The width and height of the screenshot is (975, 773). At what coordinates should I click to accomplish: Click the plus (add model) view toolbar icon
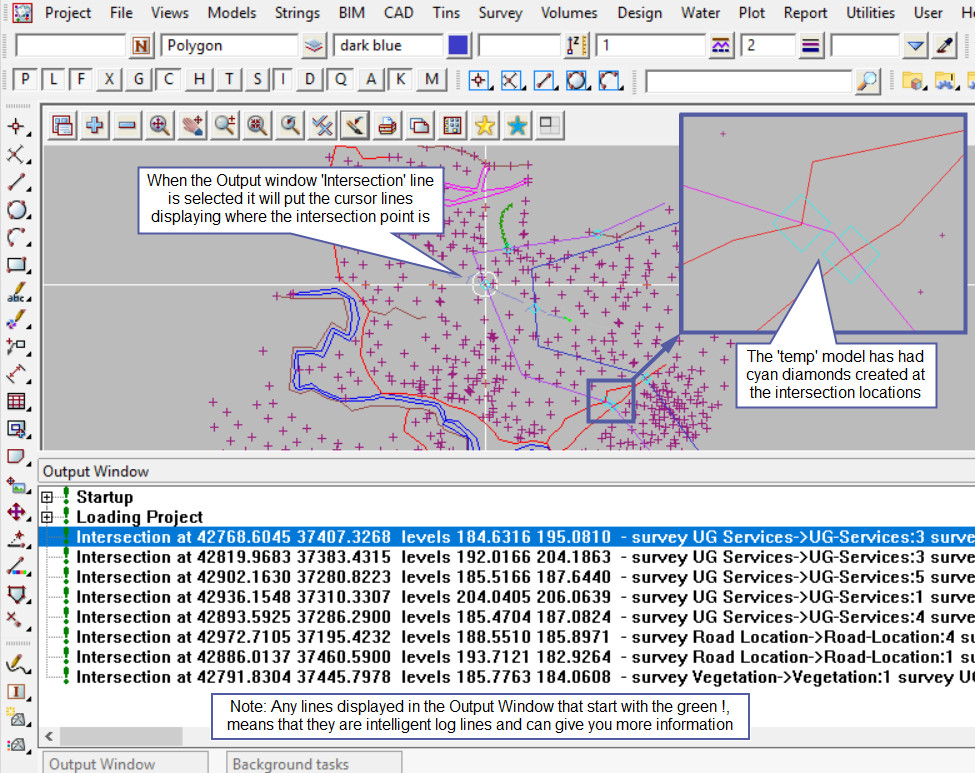pyautogui.click(x=95, y=125)
